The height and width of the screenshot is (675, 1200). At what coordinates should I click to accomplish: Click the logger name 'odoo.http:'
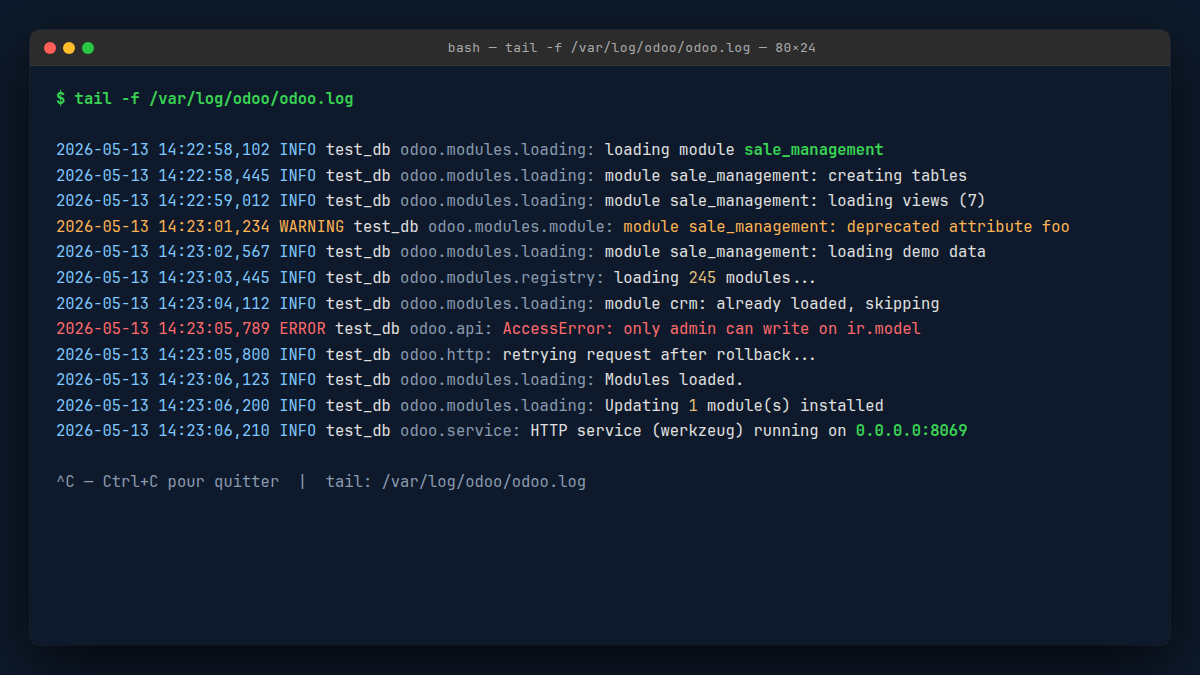coord(447,354)
